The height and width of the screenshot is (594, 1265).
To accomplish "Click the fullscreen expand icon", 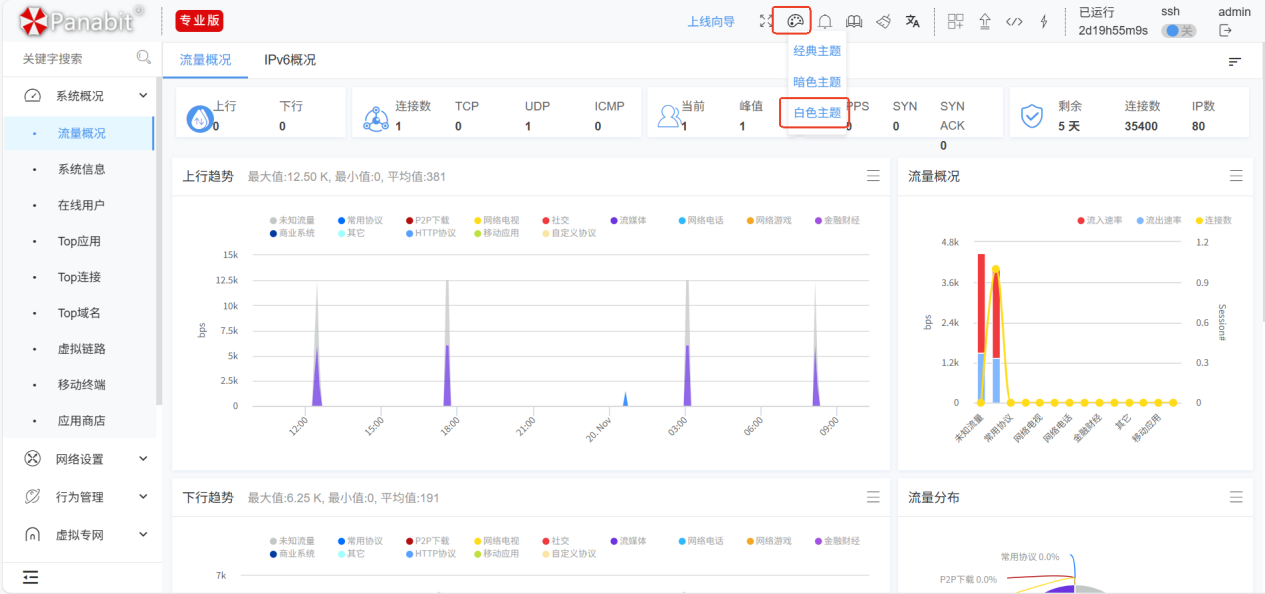I will [x=766, y=21].
